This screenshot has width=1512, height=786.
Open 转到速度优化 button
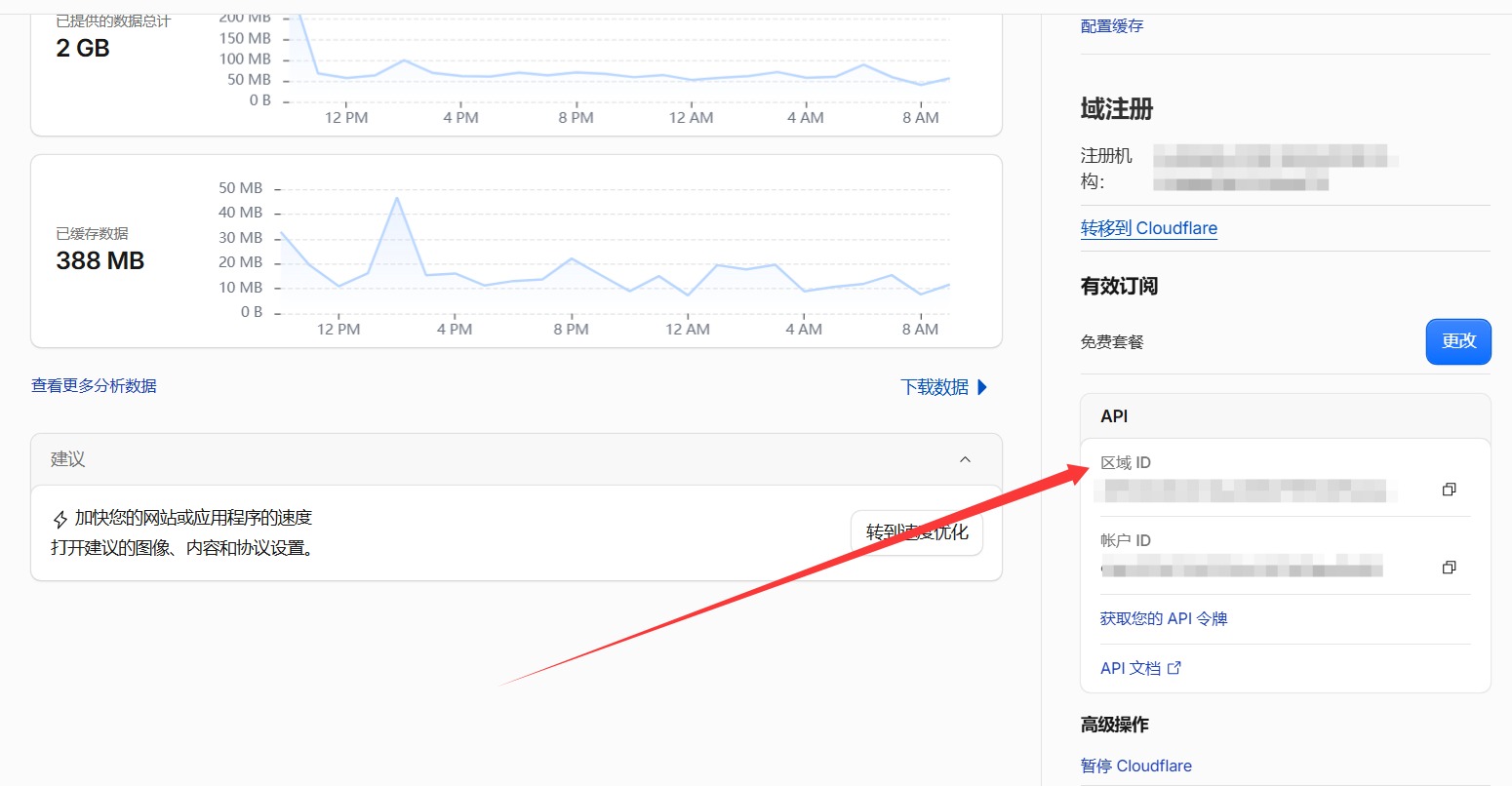point(917,532)
